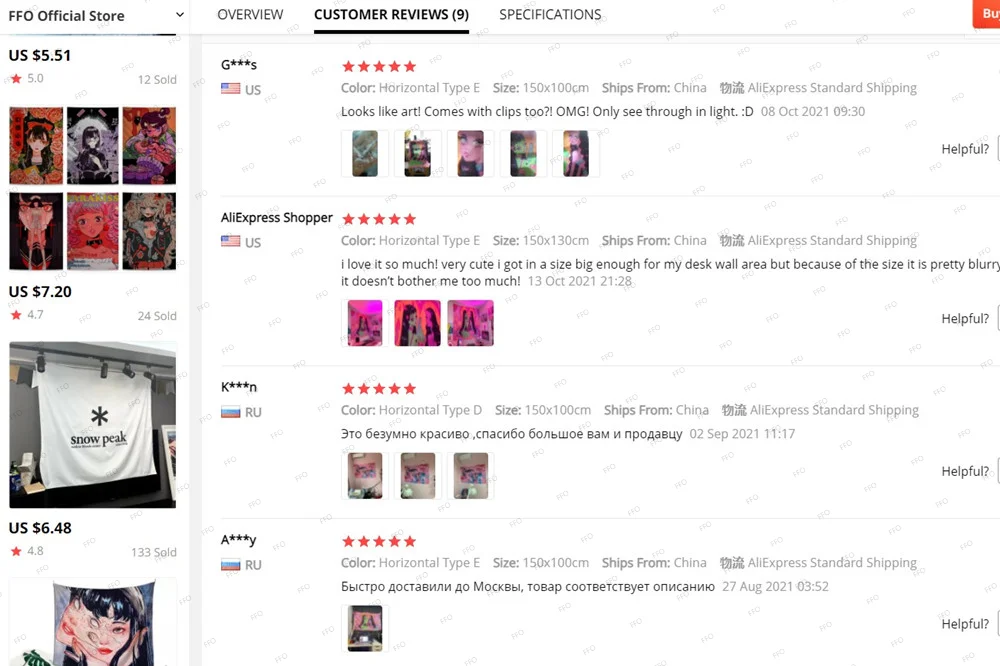The image size is (1000, 666).
Task: Open the photo in A***y review
Action: pos(365,628)
